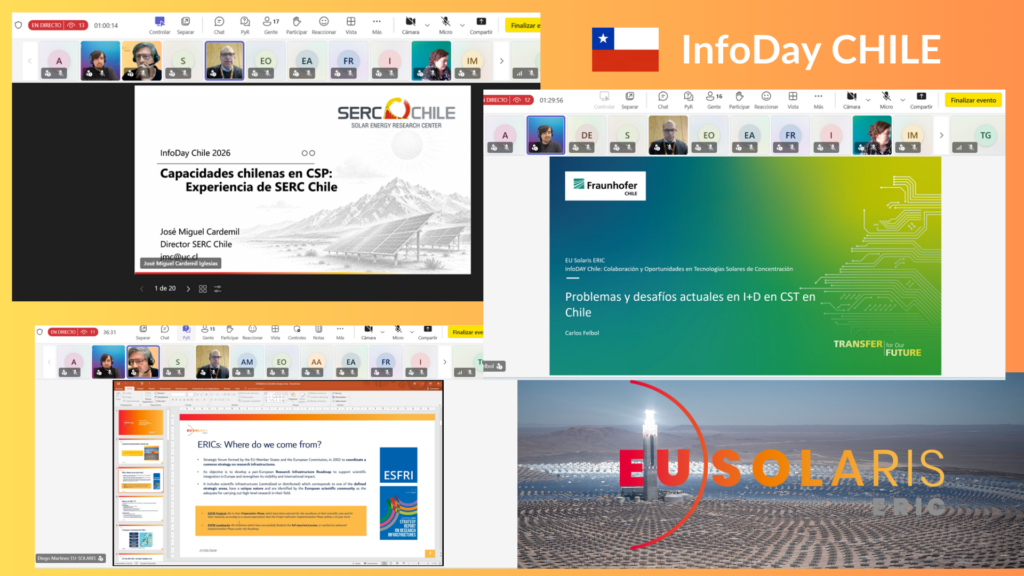This screenshot has width=1024, height=576.
Task: Open PyR panel in Fraunhofer meeting window
Action: tap(688, 100)
